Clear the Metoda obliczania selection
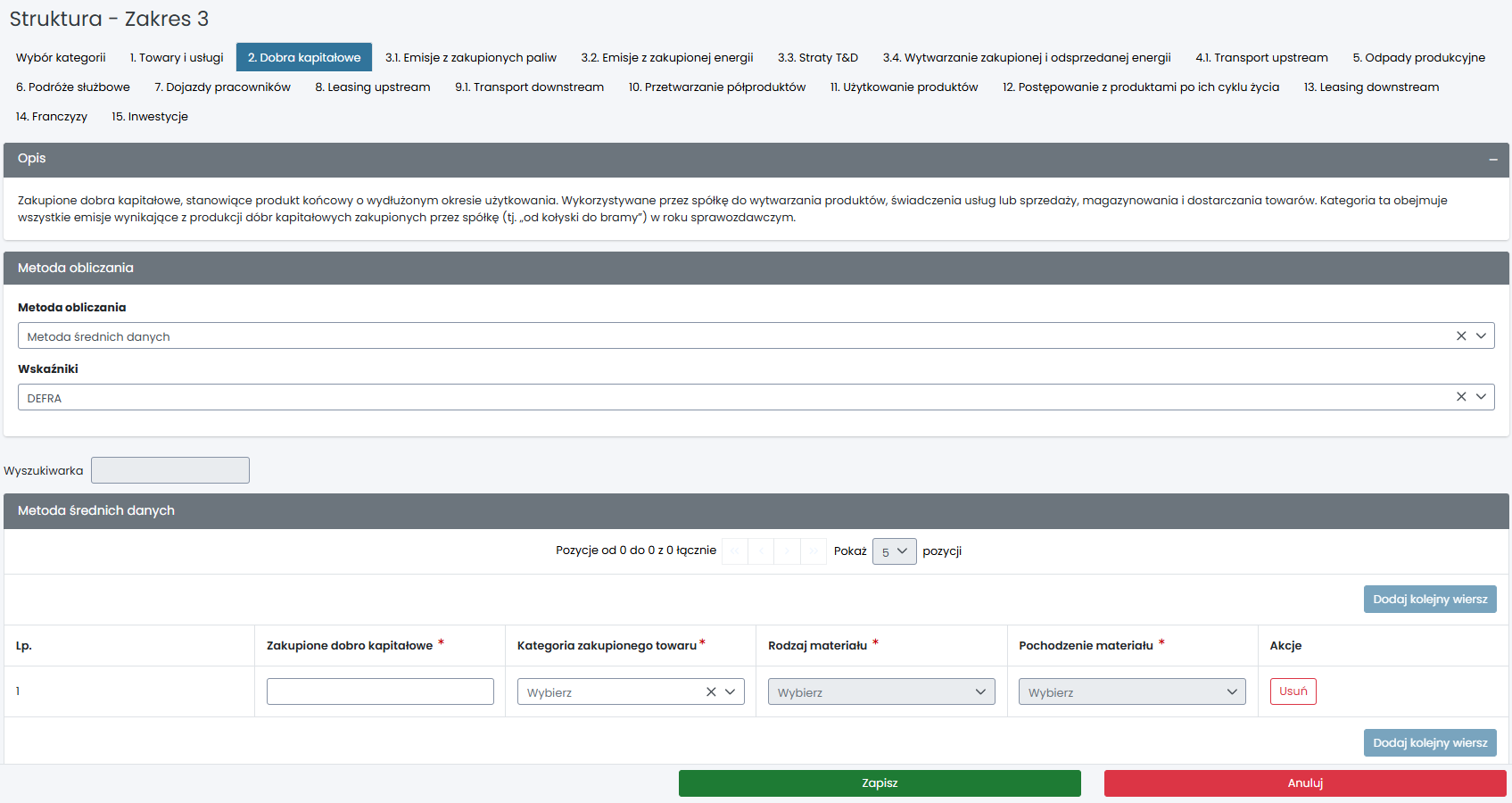This screenshot has width=1512, height=803. point(1461,336)
